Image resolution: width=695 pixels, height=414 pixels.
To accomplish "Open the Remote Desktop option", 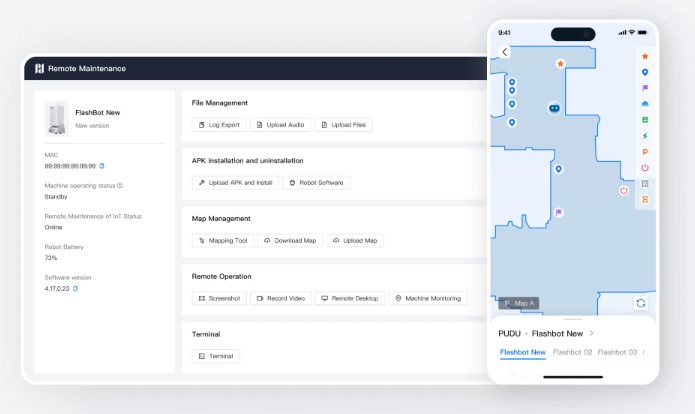I will click(350, 298).
